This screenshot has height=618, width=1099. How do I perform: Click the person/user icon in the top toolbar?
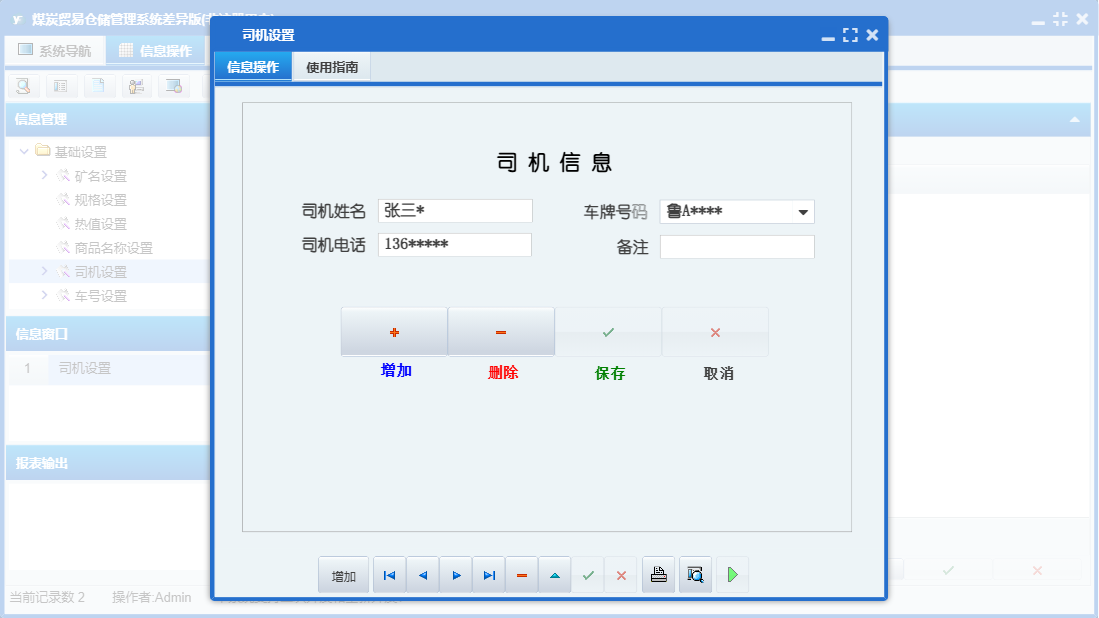pos(135,86)
